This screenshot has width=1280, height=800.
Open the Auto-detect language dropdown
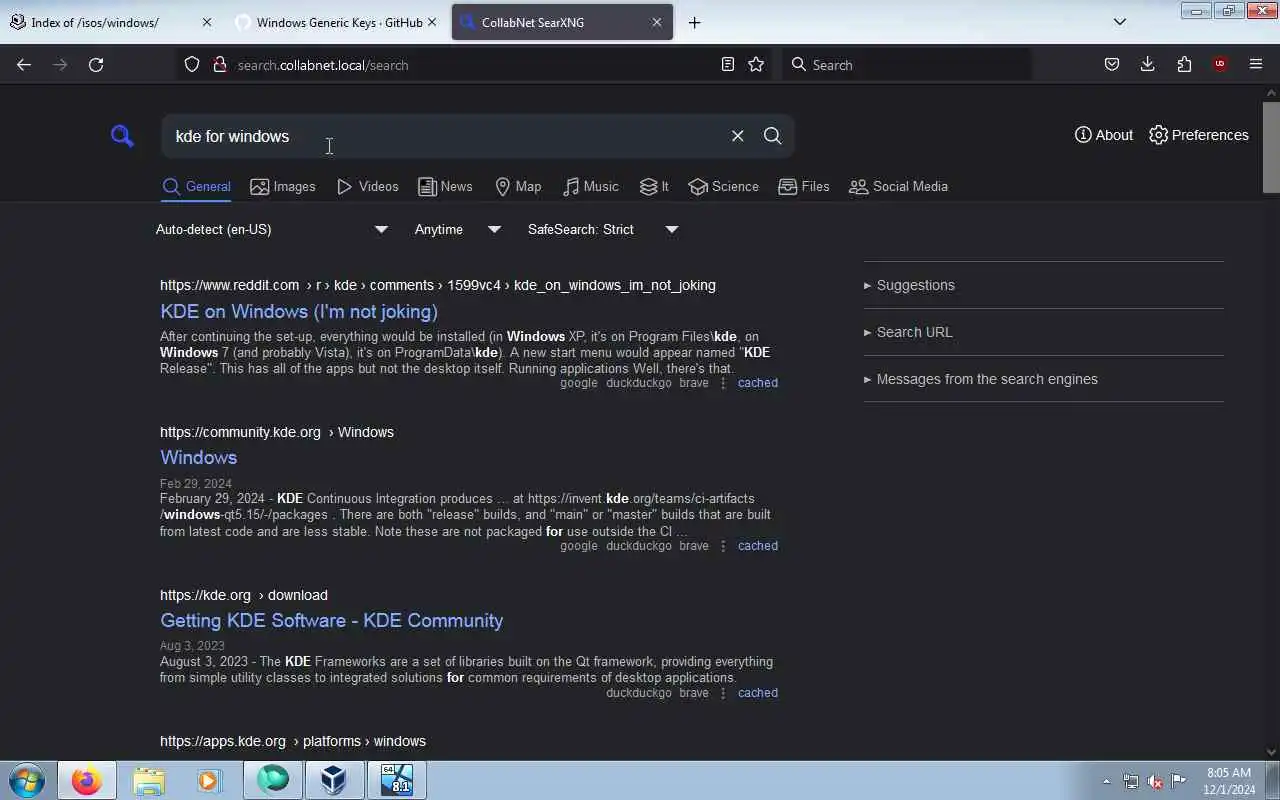tap(271, 229)
